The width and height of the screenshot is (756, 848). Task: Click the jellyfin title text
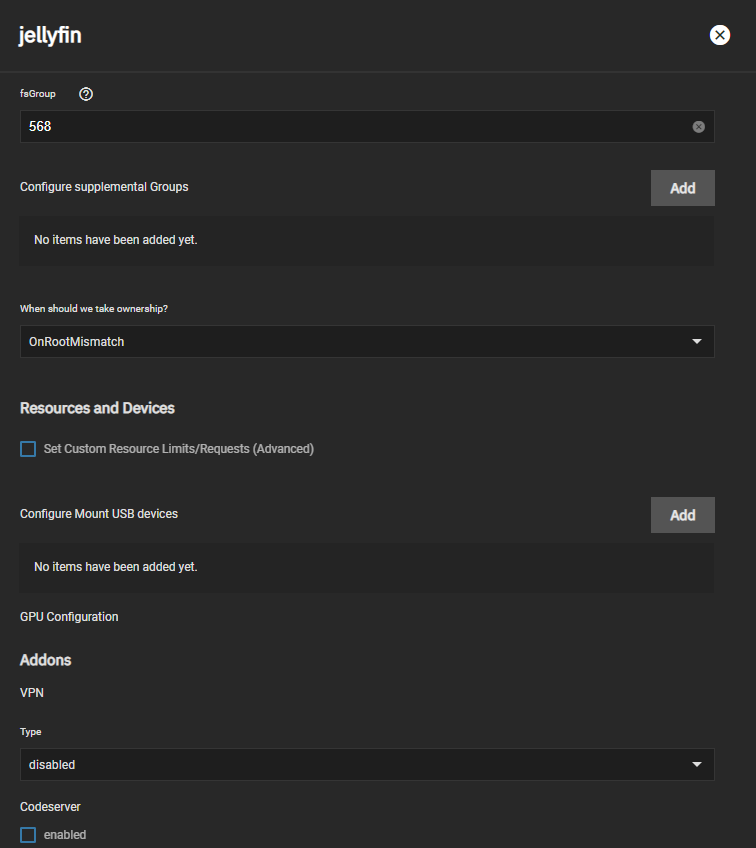pos(50,36)
